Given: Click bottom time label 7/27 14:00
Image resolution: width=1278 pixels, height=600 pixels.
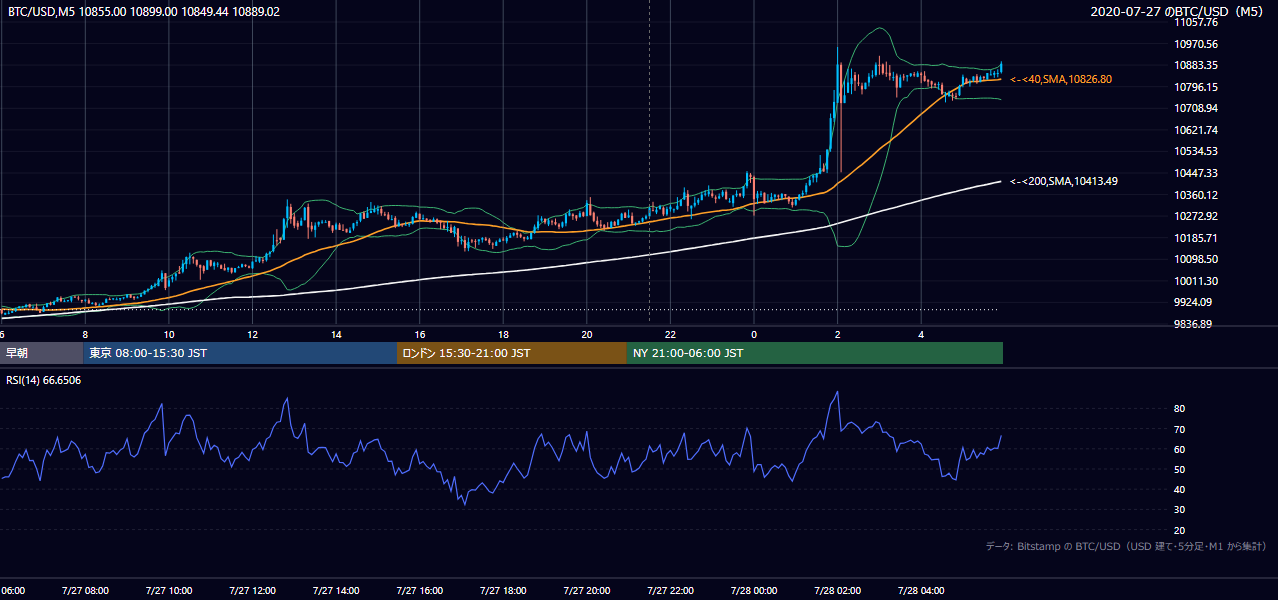Looking at the screenshot, I should [336, 591].
